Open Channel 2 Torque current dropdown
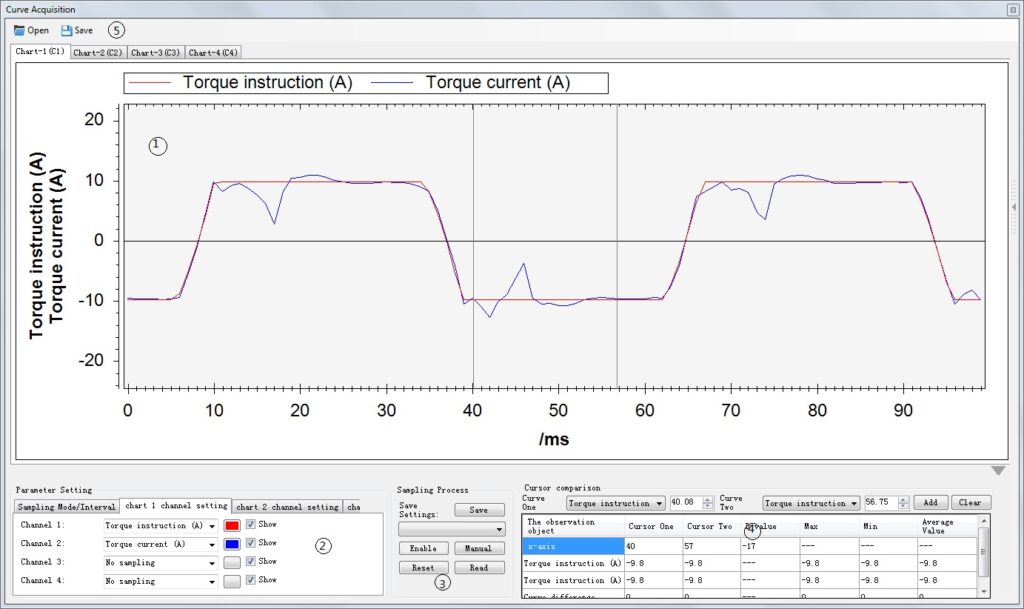Viewport: 1024px width, 609px height. point(161,544)
